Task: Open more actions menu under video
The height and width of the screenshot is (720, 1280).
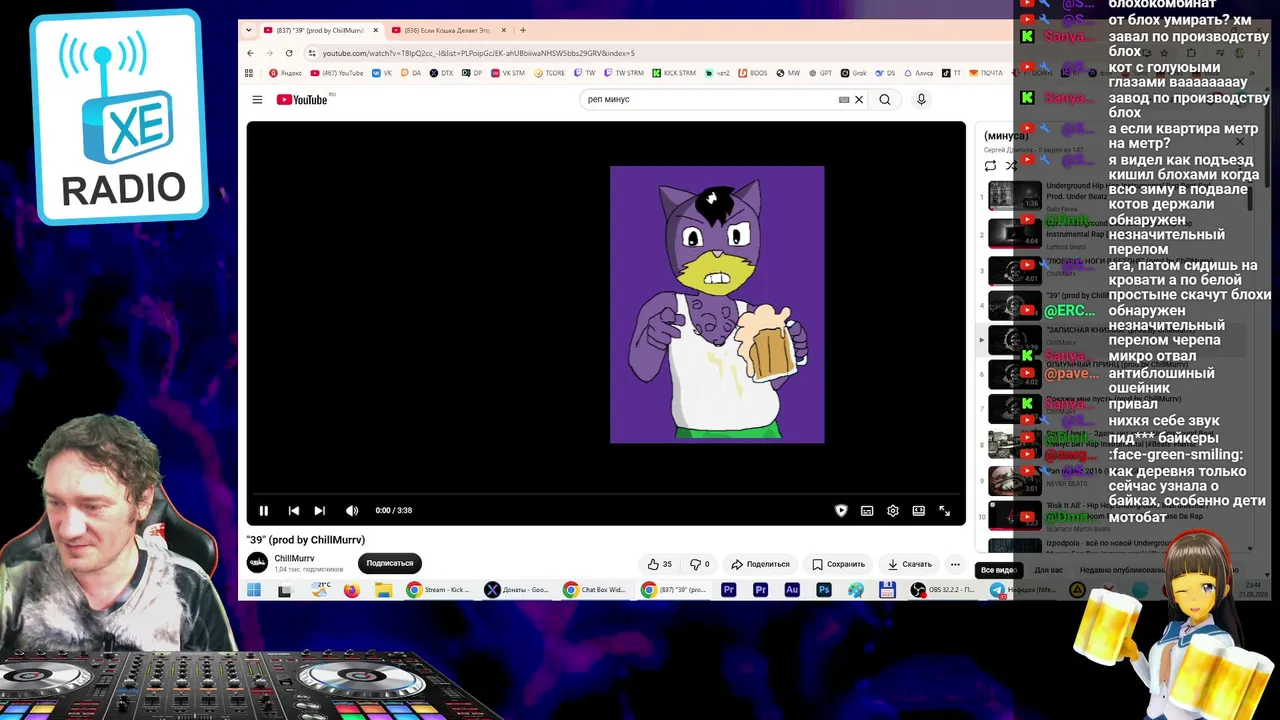Action: [x=955, y=564]
